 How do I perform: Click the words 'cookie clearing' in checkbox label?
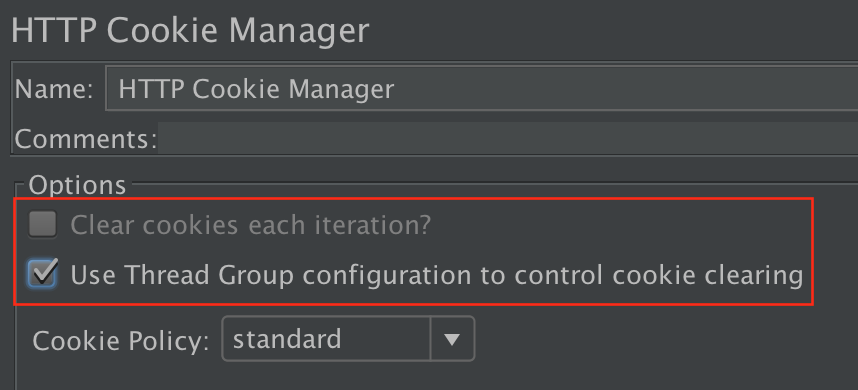708,275
